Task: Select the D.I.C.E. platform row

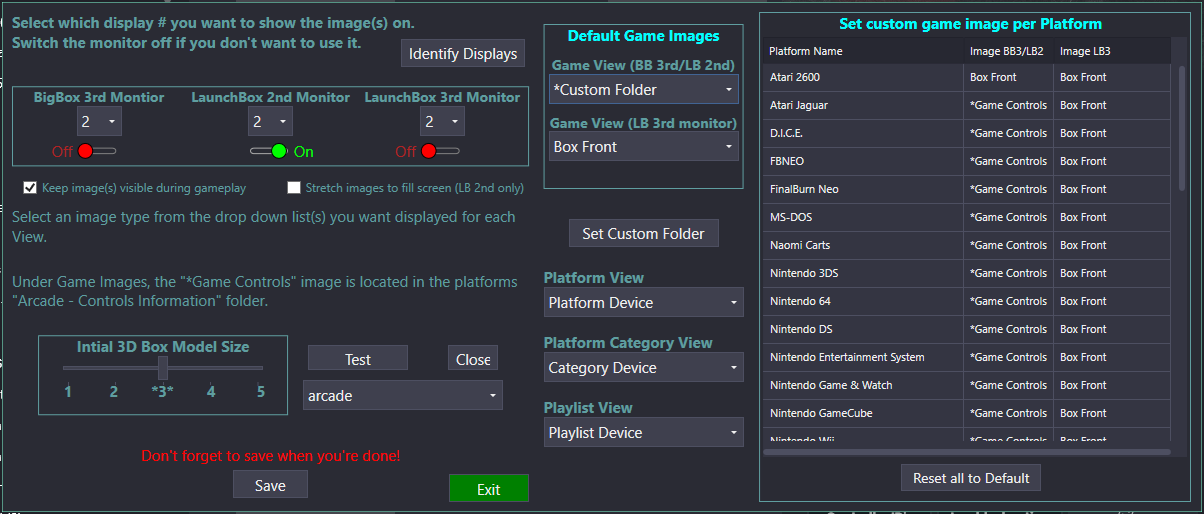Action: coord(967,133)
